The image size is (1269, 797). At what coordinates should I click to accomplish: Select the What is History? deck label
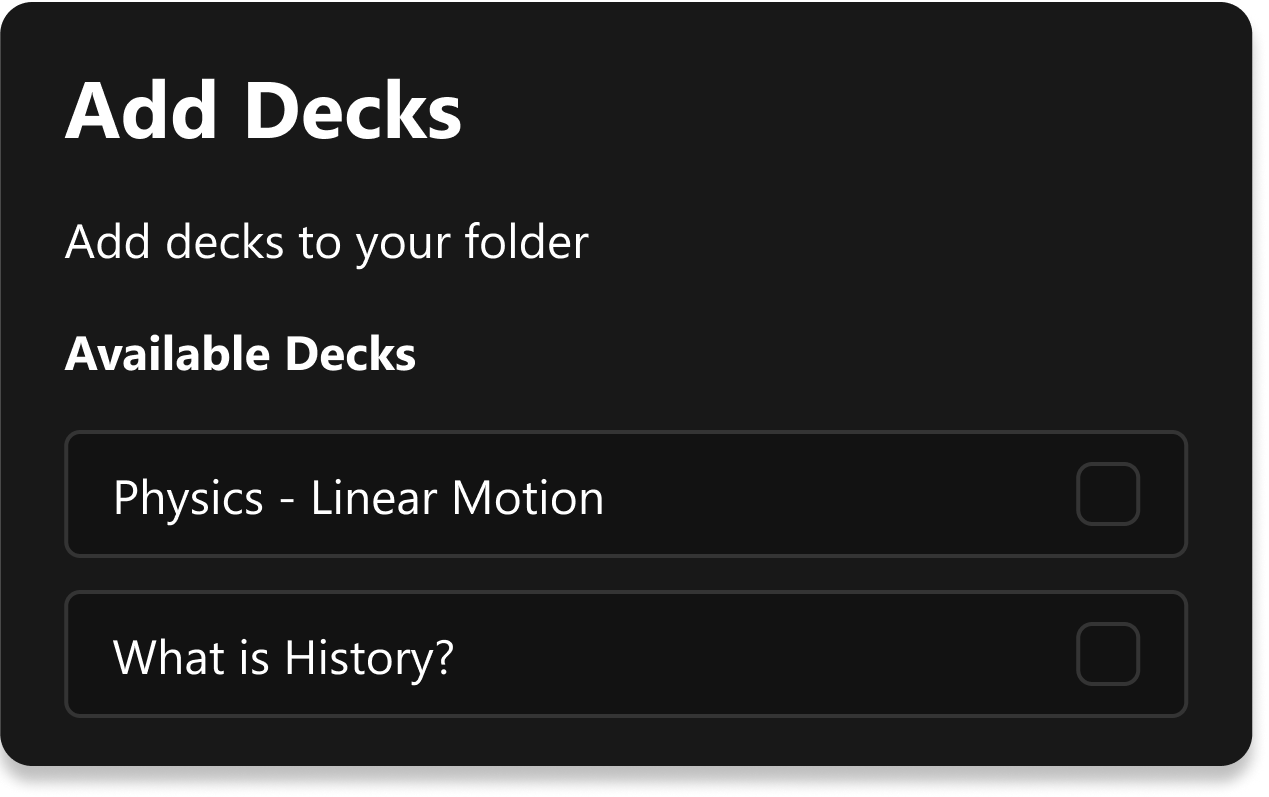pyautogui.click(x=283, y=657)
